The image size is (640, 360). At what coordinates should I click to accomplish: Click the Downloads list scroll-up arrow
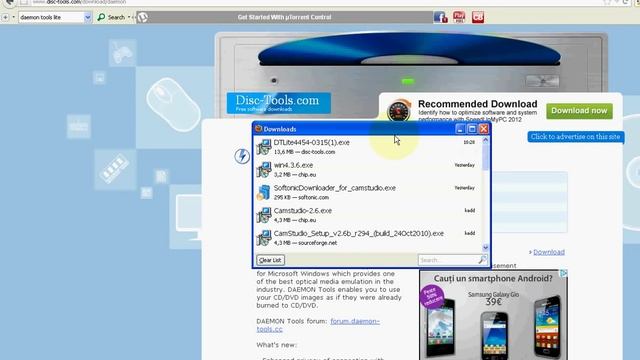485,140
